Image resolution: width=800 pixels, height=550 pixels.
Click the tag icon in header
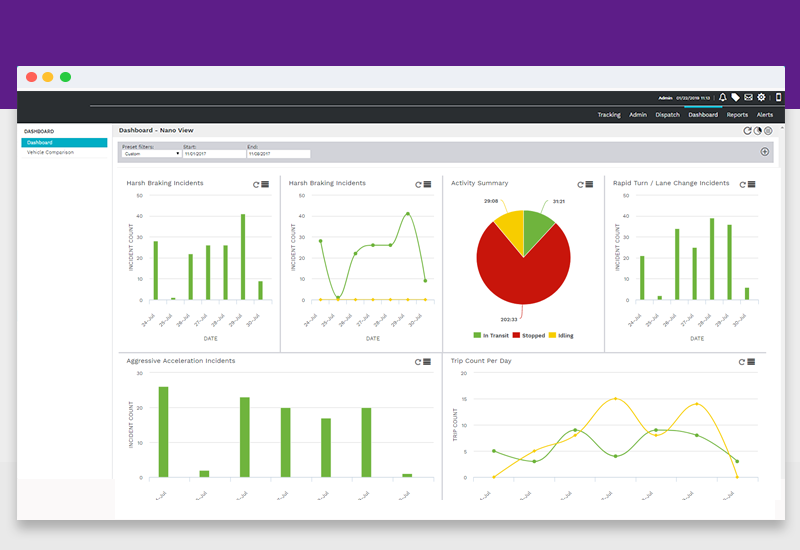(735, 97)
